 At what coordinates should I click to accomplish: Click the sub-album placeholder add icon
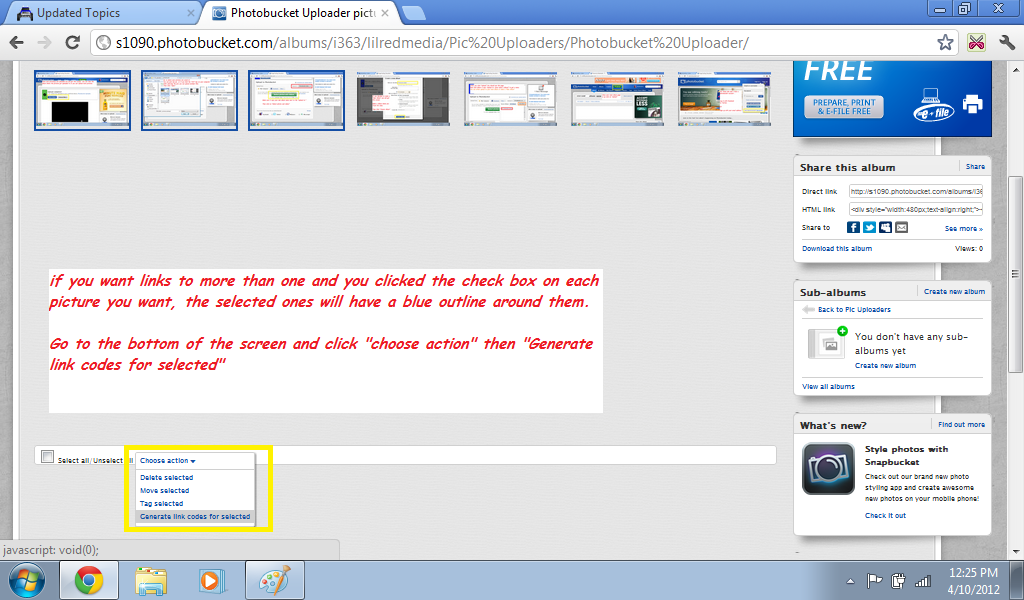[827, 342]
